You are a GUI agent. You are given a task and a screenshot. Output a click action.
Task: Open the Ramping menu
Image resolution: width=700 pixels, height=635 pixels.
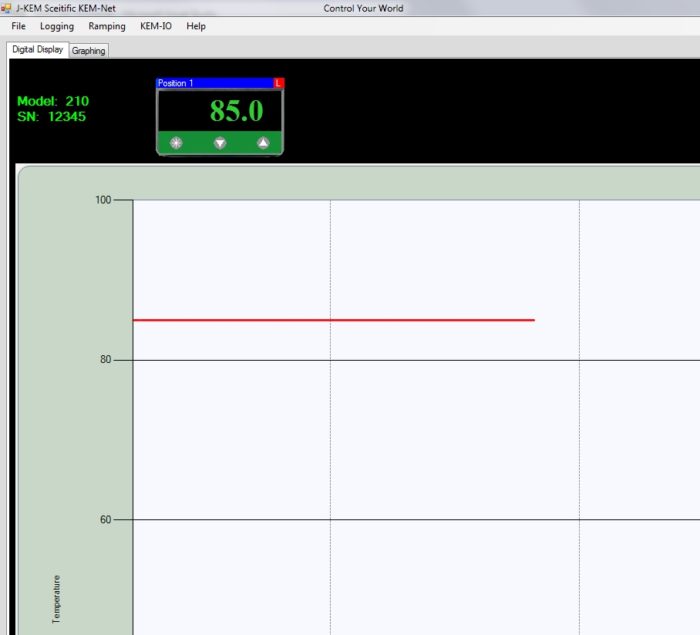107,26
